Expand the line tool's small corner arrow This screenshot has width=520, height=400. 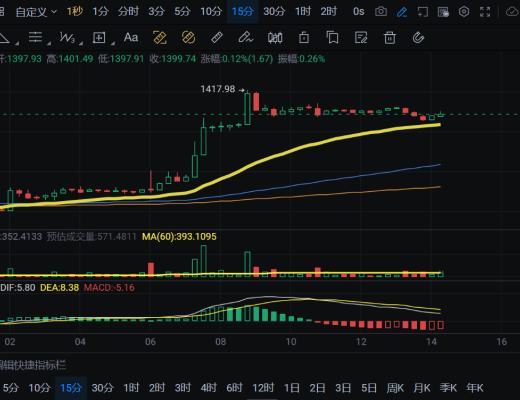pos(17,43)
